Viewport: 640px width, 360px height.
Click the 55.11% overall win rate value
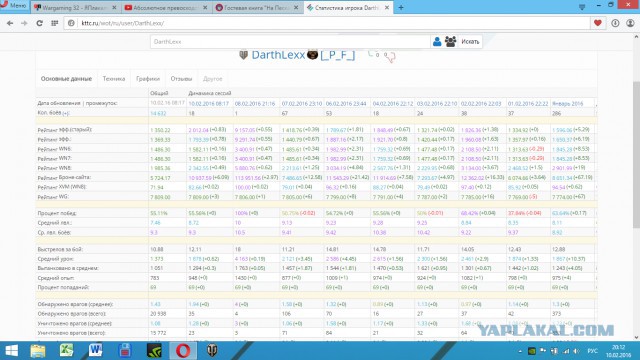click(159, 213)
